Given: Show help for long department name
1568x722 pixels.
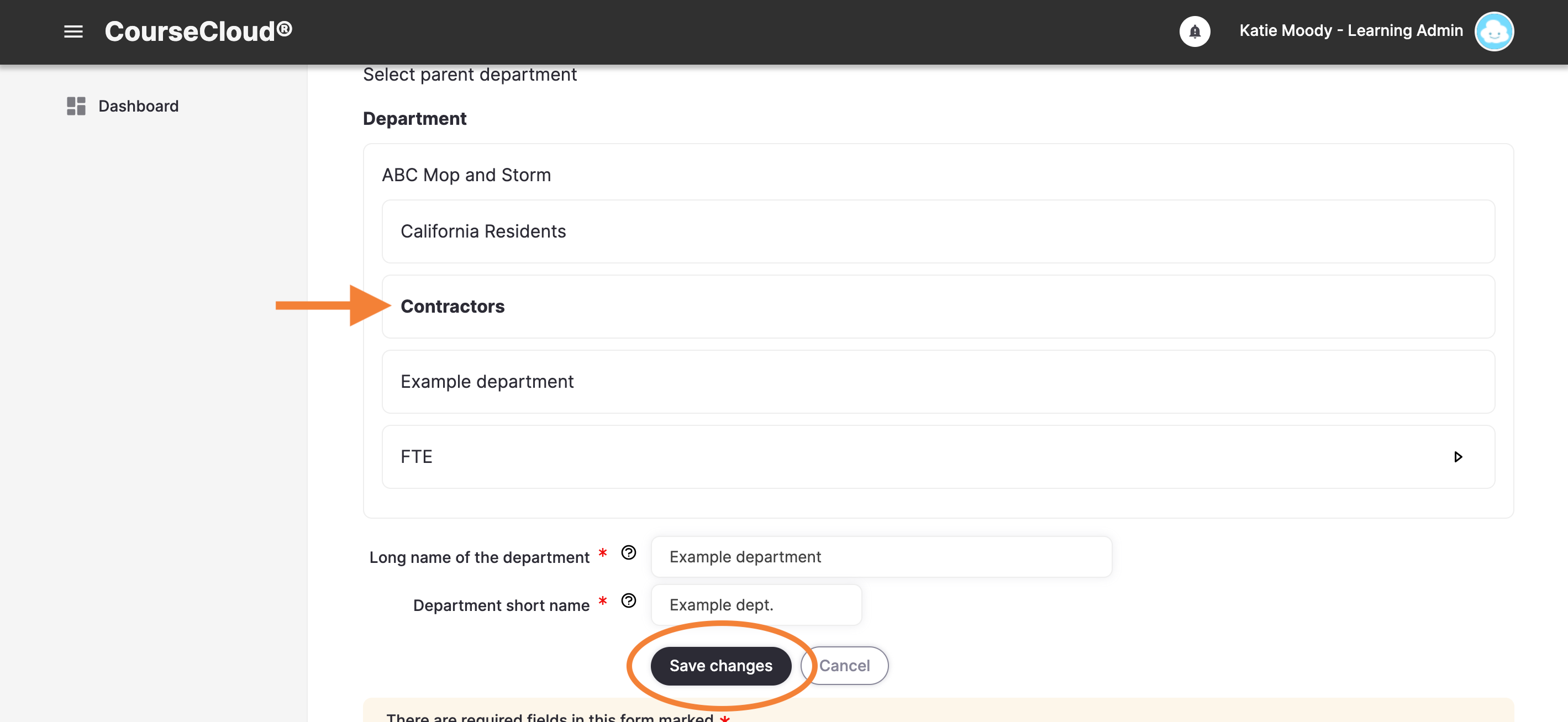Looking at the screenshot, I should tap(628, 552).
